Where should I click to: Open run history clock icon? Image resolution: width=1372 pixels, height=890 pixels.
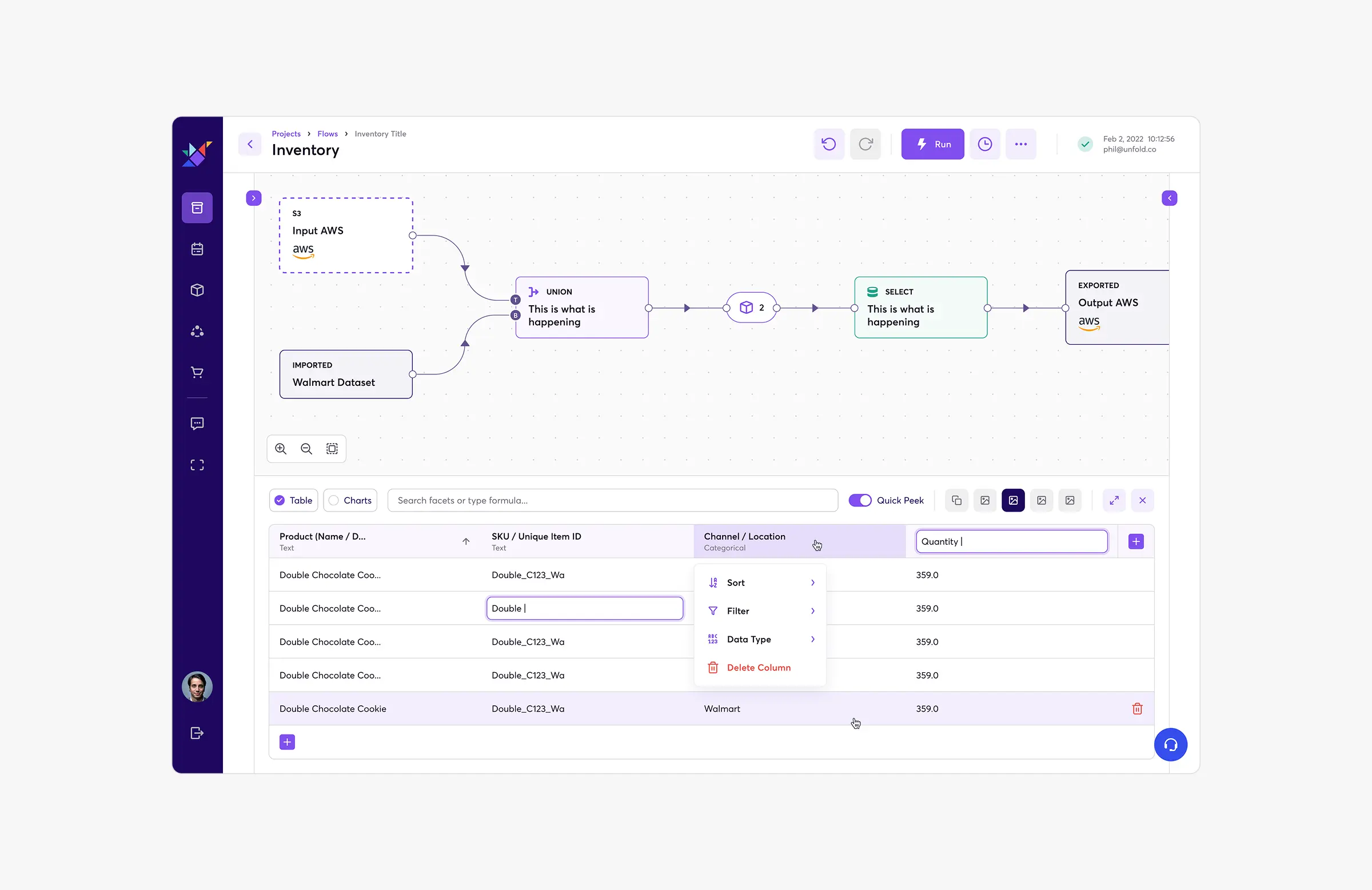984,144
